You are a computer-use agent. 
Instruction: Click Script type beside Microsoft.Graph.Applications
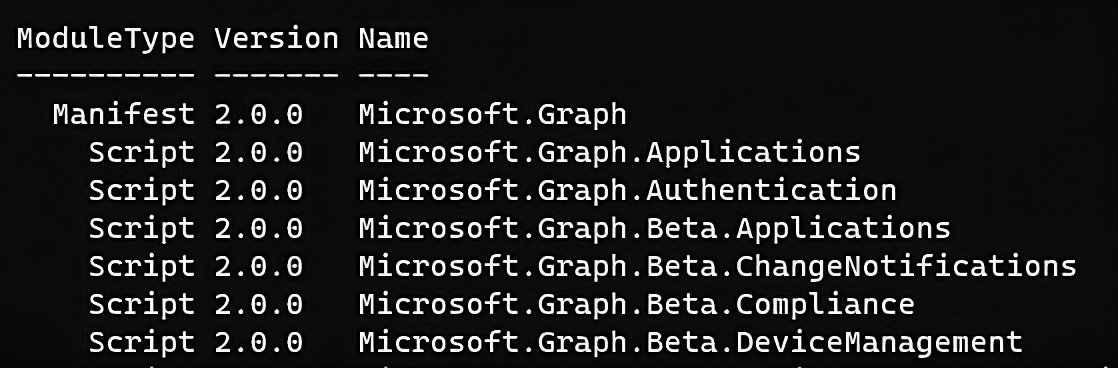141,153
